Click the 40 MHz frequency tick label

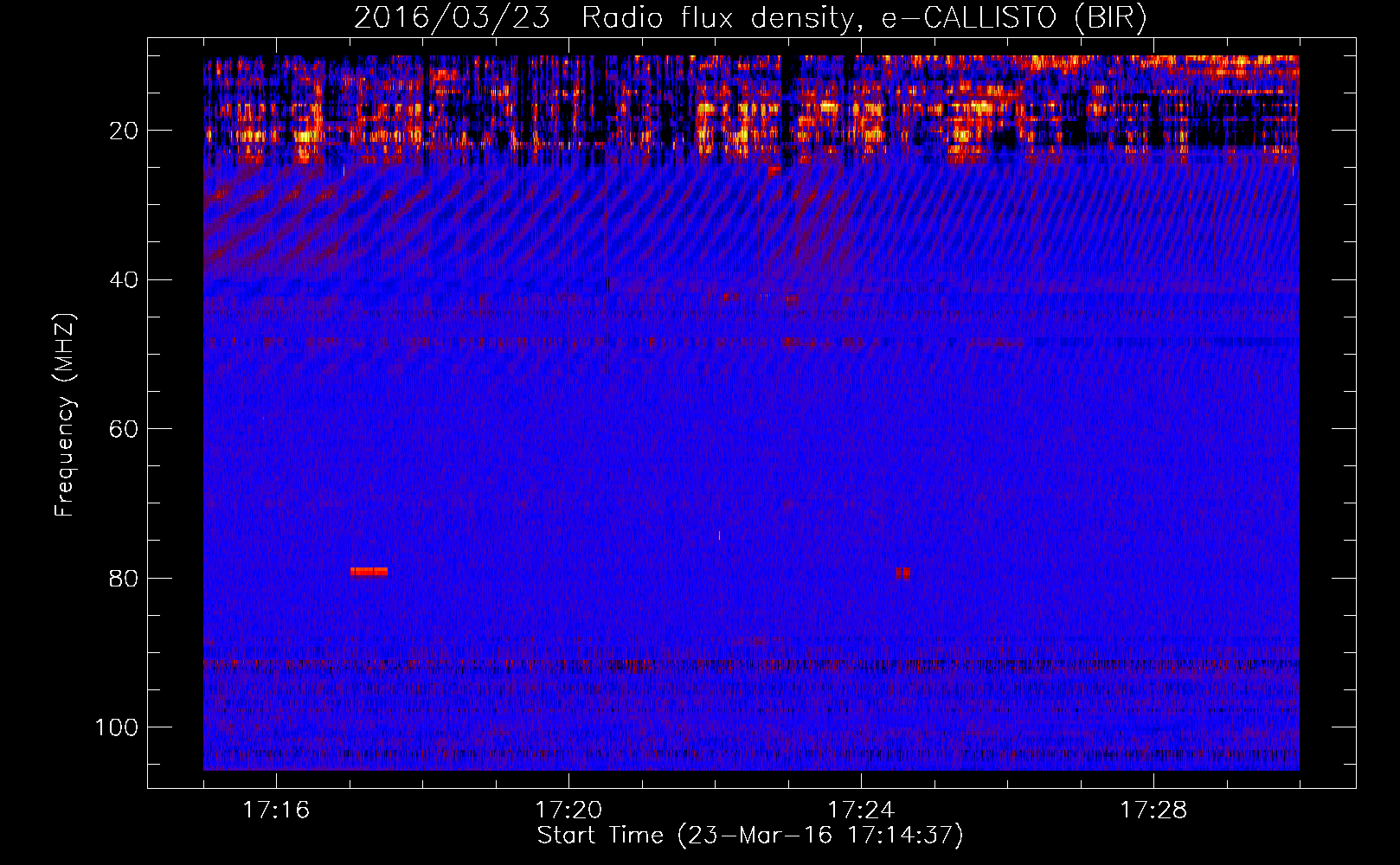coord(124,280)
